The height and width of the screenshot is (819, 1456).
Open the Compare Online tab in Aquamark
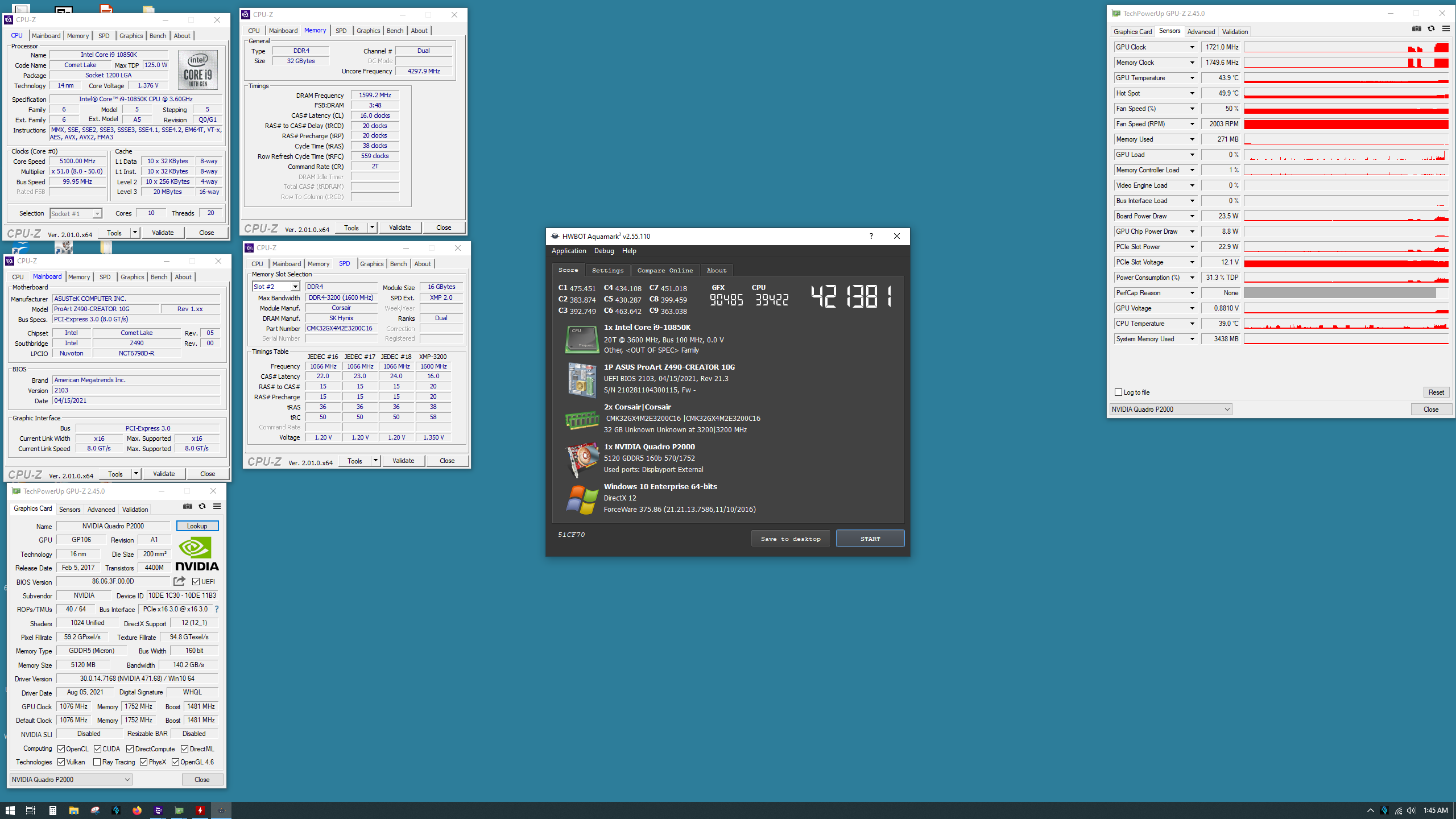pyautogui.click(x=665, y=270)
